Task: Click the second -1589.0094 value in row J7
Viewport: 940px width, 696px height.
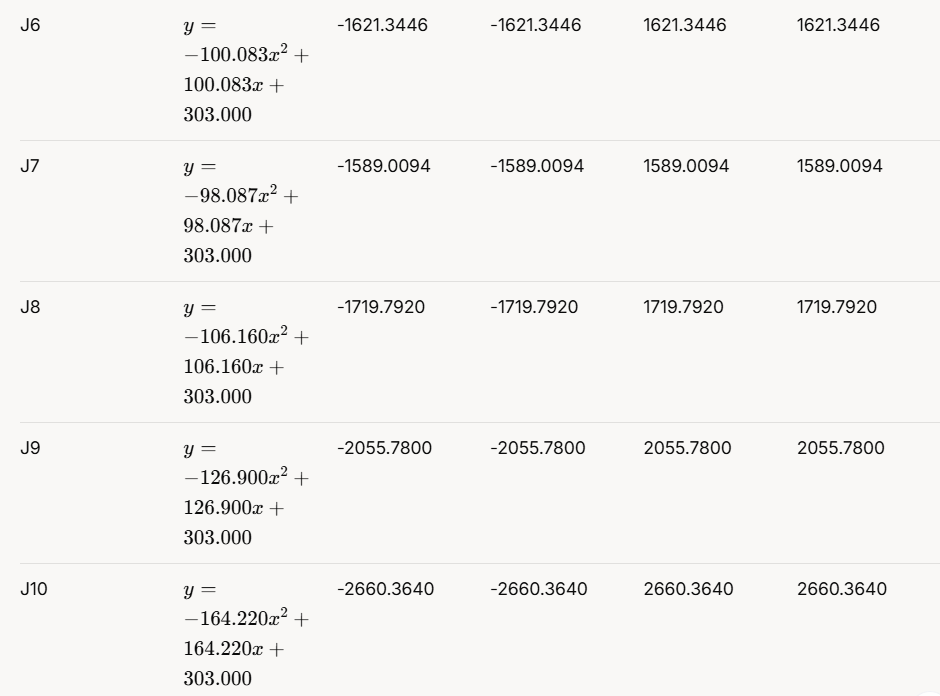Action: 537,166
